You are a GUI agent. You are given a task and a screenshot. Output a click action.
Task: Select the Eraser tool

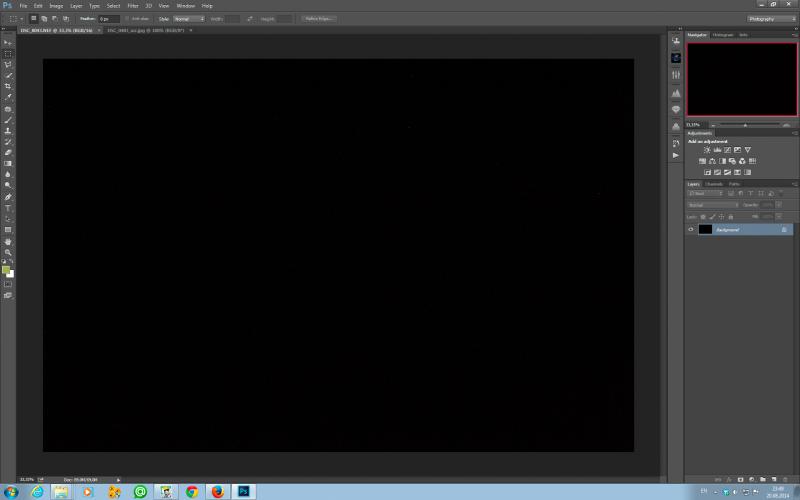point(8,153)
